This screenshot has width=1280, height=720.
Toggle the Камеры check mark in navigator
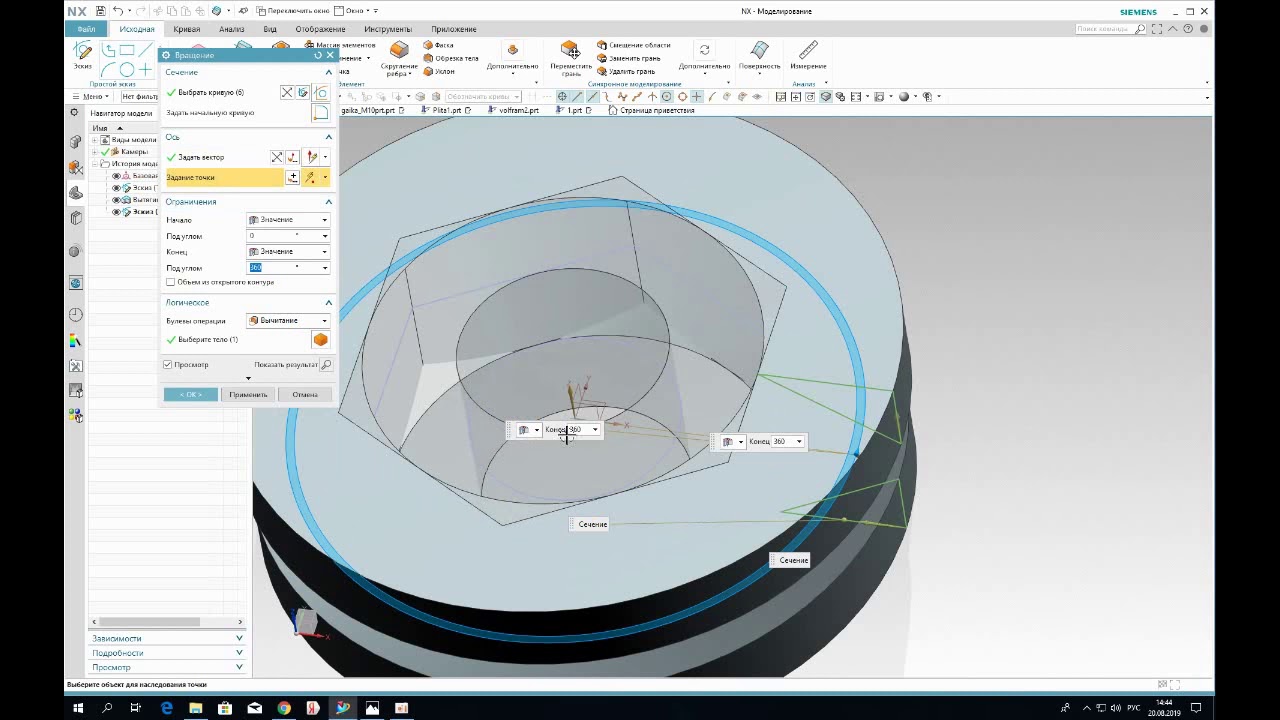point(105,152)
